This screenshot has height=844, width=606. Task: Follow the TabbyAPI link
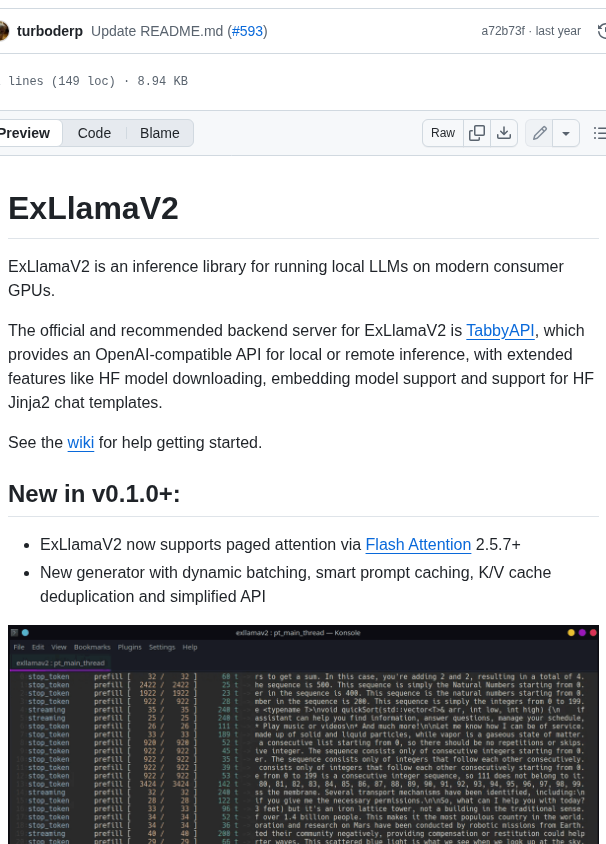point(500,330)
